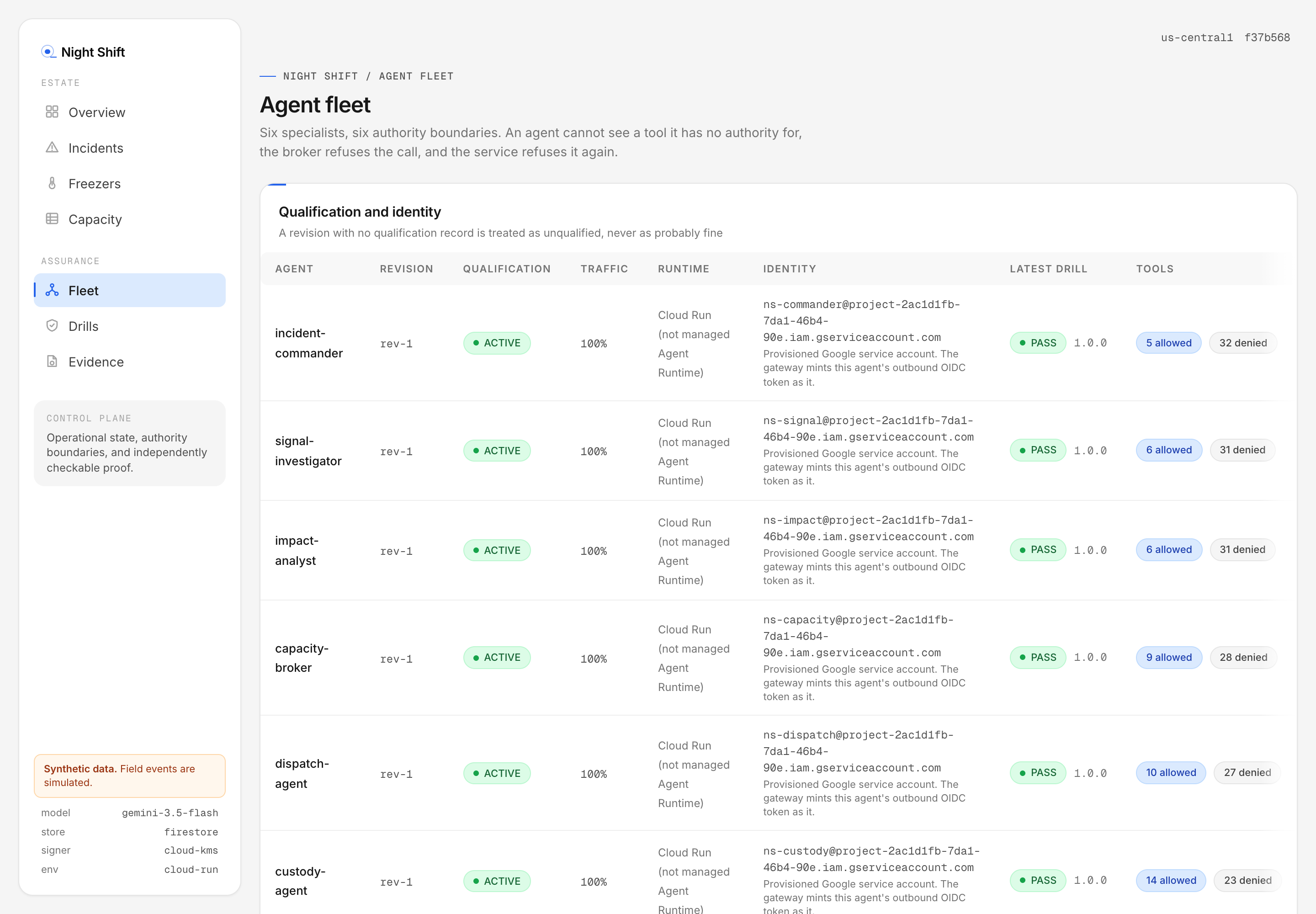Click the ns-commander service account identity

point(861,321)
